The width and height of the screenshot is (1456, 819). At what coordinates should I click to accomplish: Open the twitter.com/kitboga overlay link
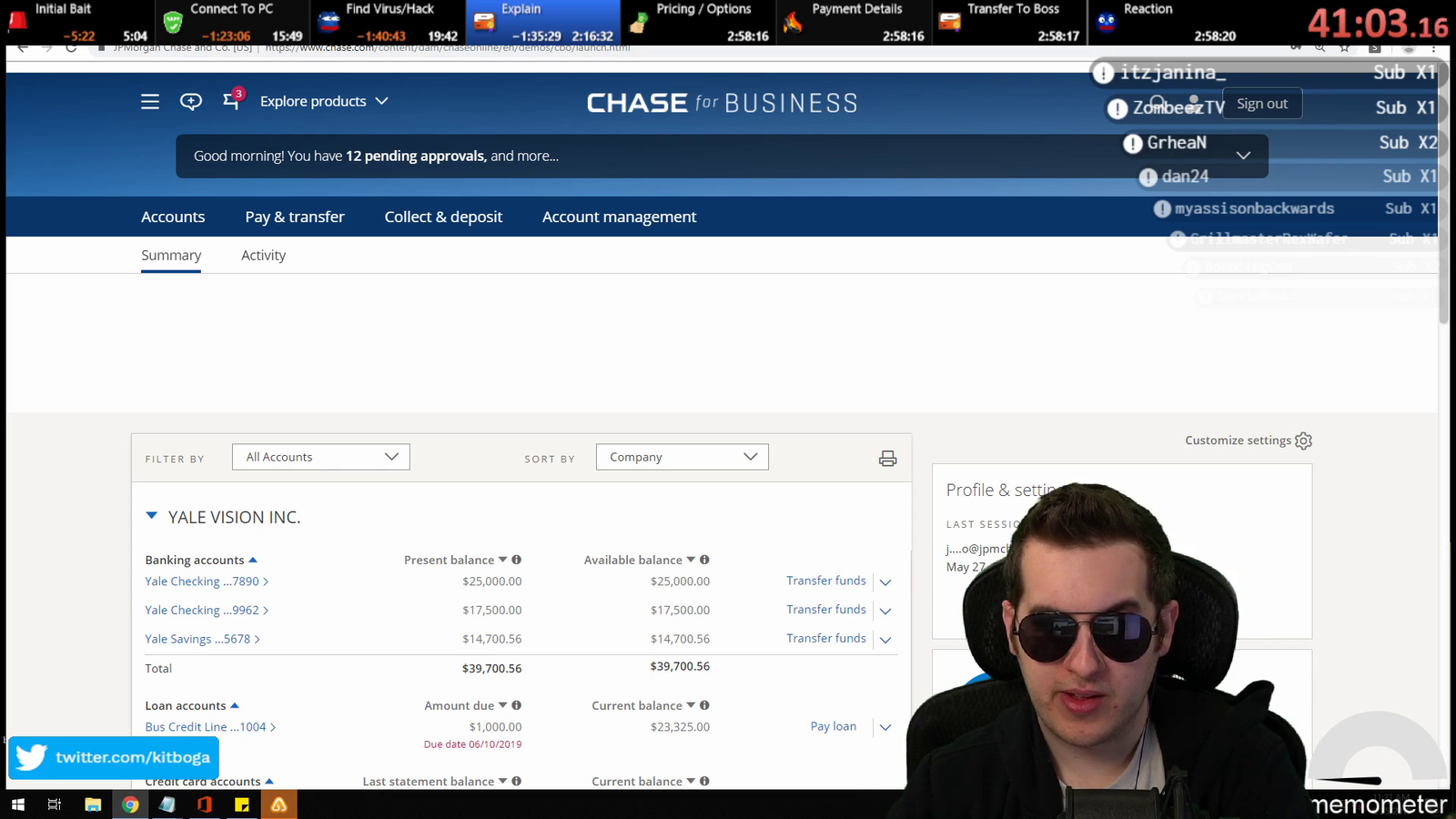pyautogui.click(x=114, y=757)
